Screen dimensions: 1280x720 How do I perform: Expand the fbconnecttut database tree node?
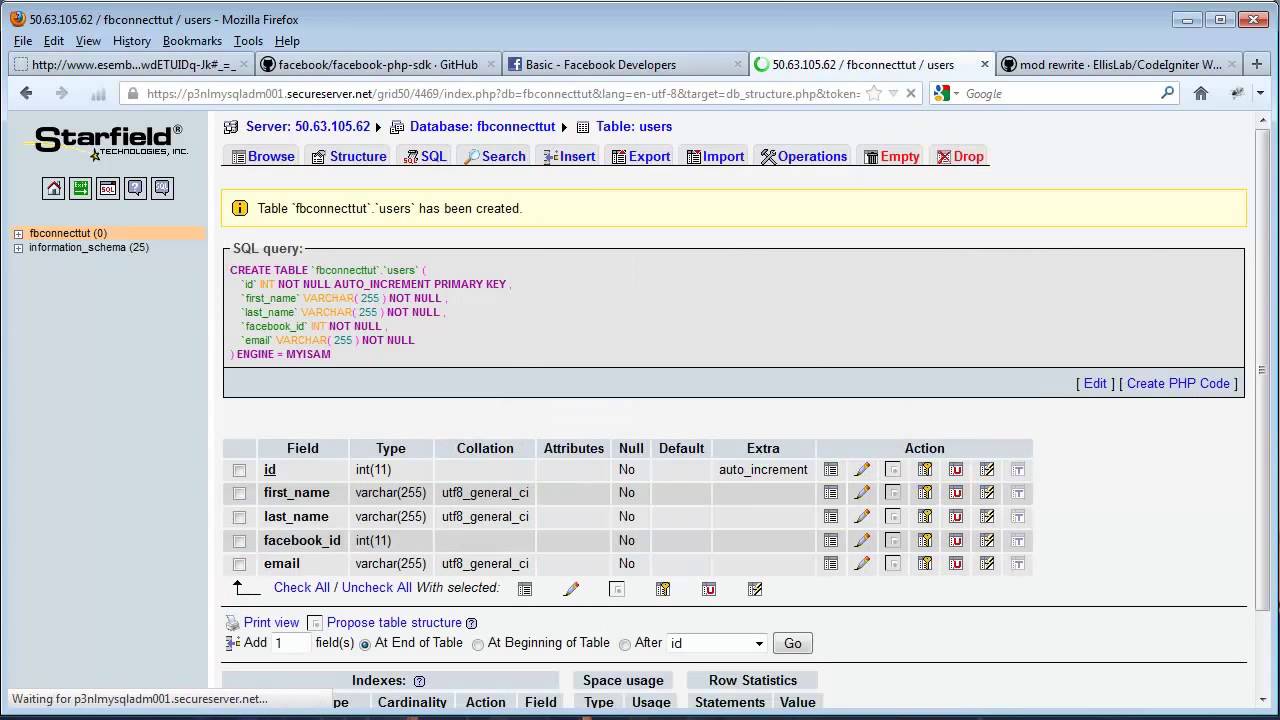click(x=18, y=234)
